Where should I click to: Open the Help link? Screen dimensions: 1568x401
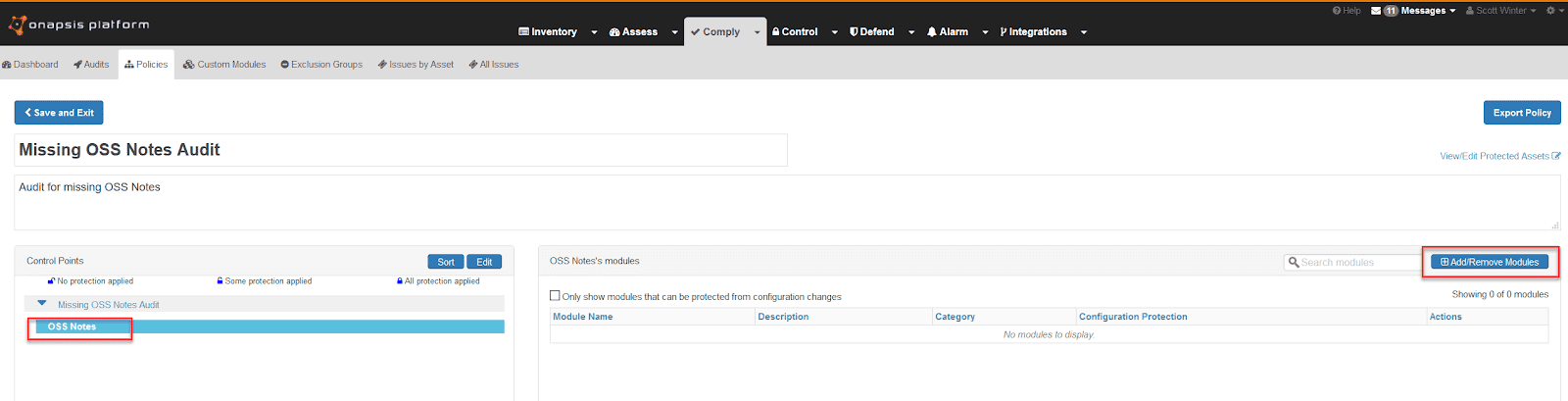(1347, 11)
